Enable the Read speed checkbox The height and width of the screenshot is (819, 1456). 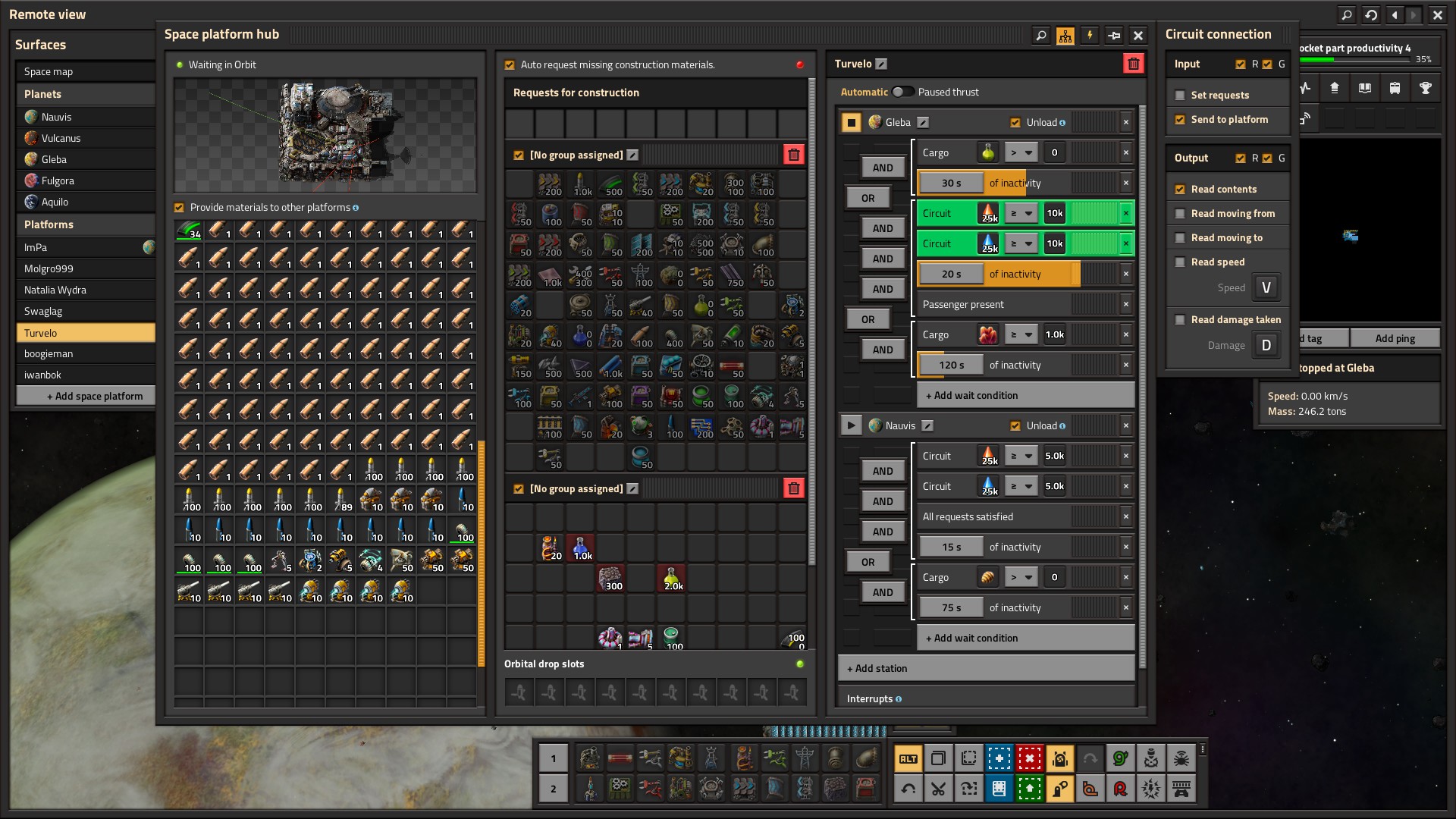(1180, 262)
